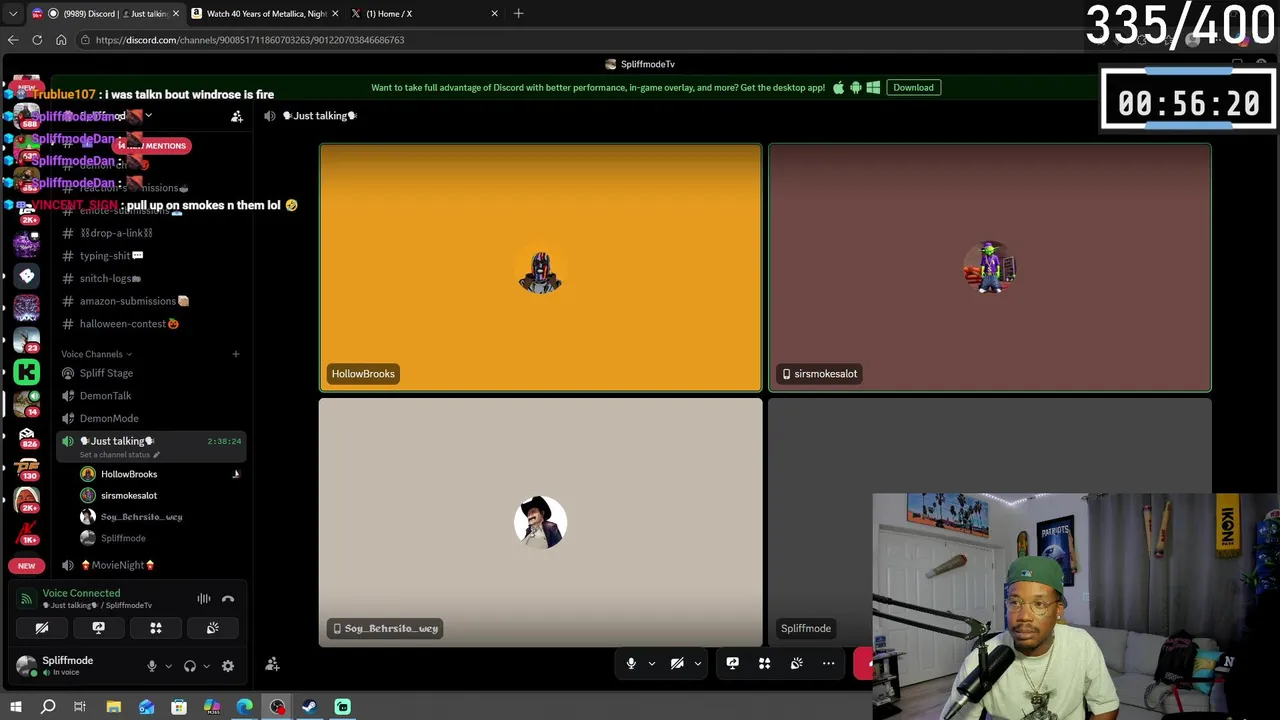1280x720 pixels.
Task: Share screen from sidebar voice panel
Action: 98,628
